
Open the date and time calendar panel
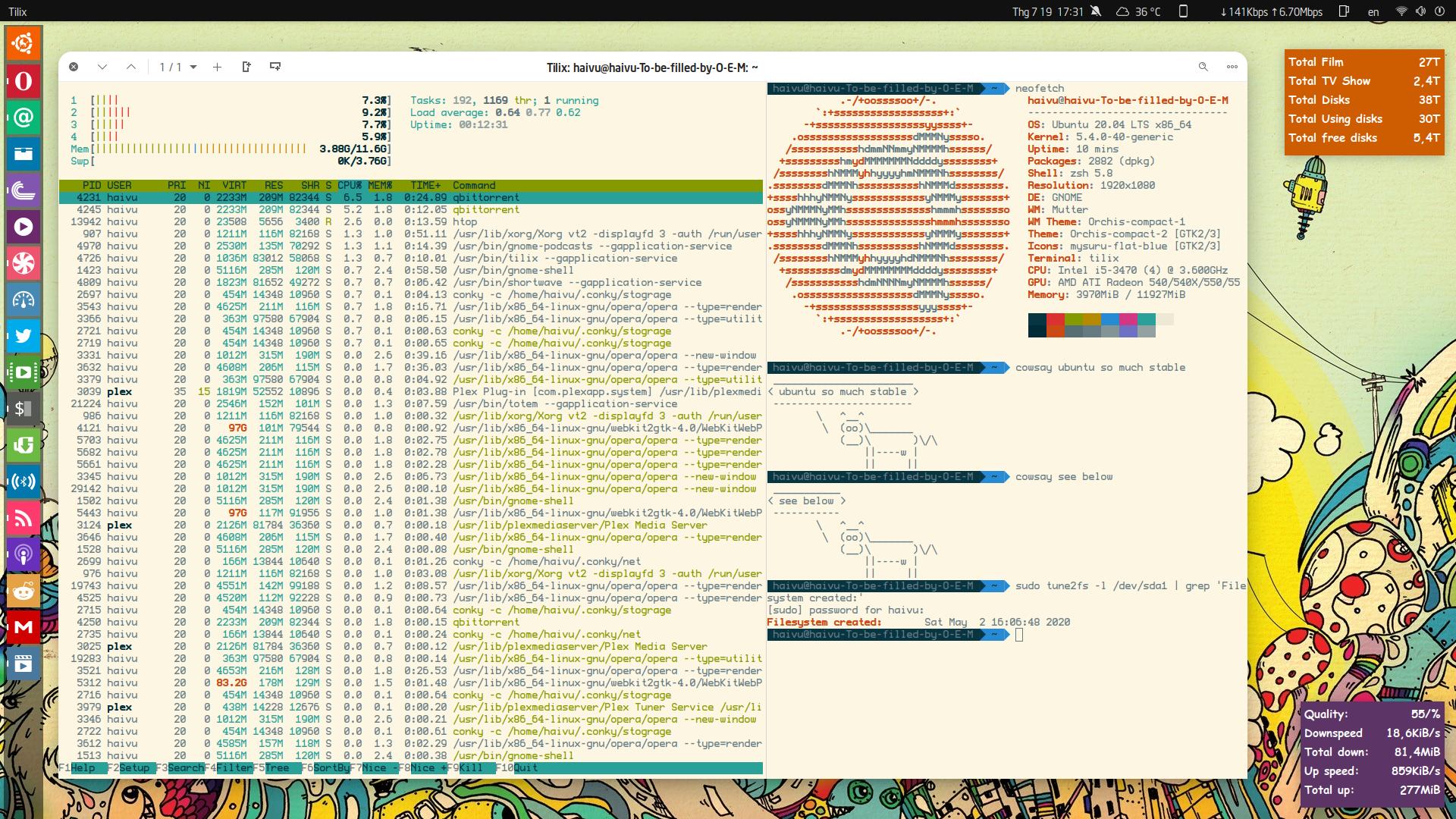[1048, 11]
